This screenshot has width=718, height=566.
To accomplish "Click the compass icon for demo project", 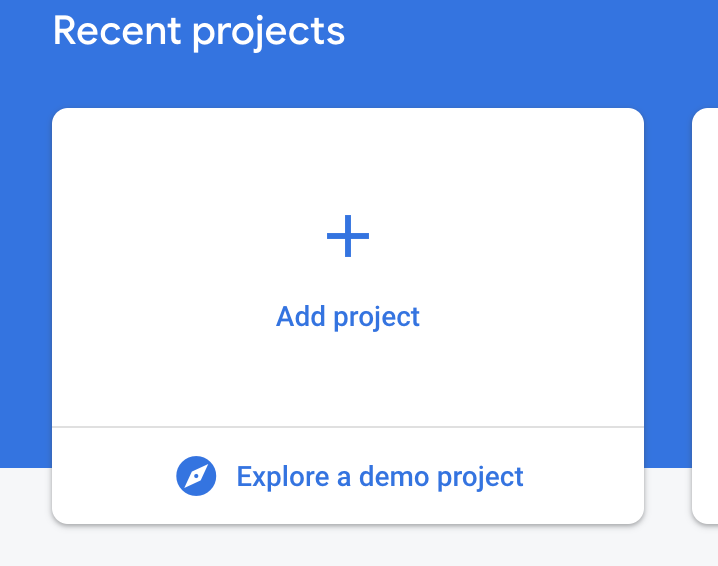I will click(x=196, y=476).
